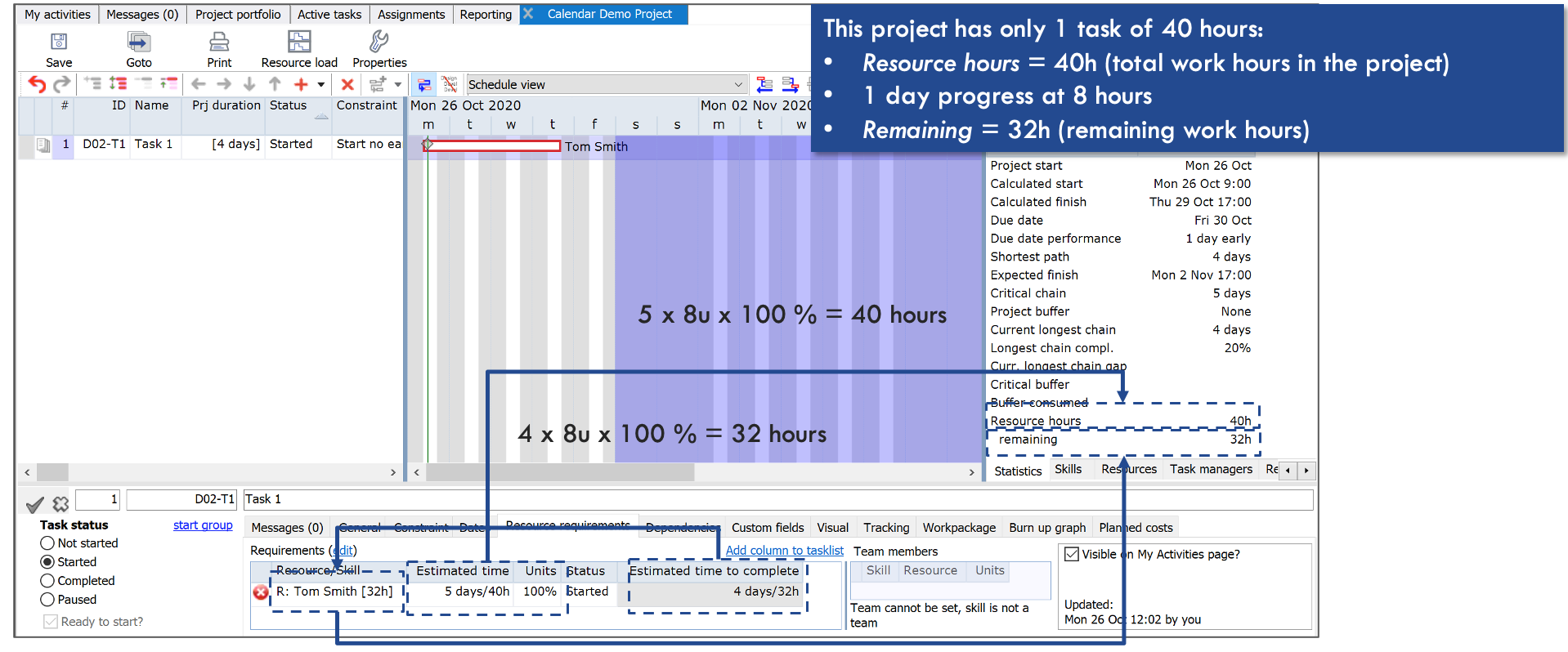Open the My activities tab
1568x652 pixels.
(57, 15)
